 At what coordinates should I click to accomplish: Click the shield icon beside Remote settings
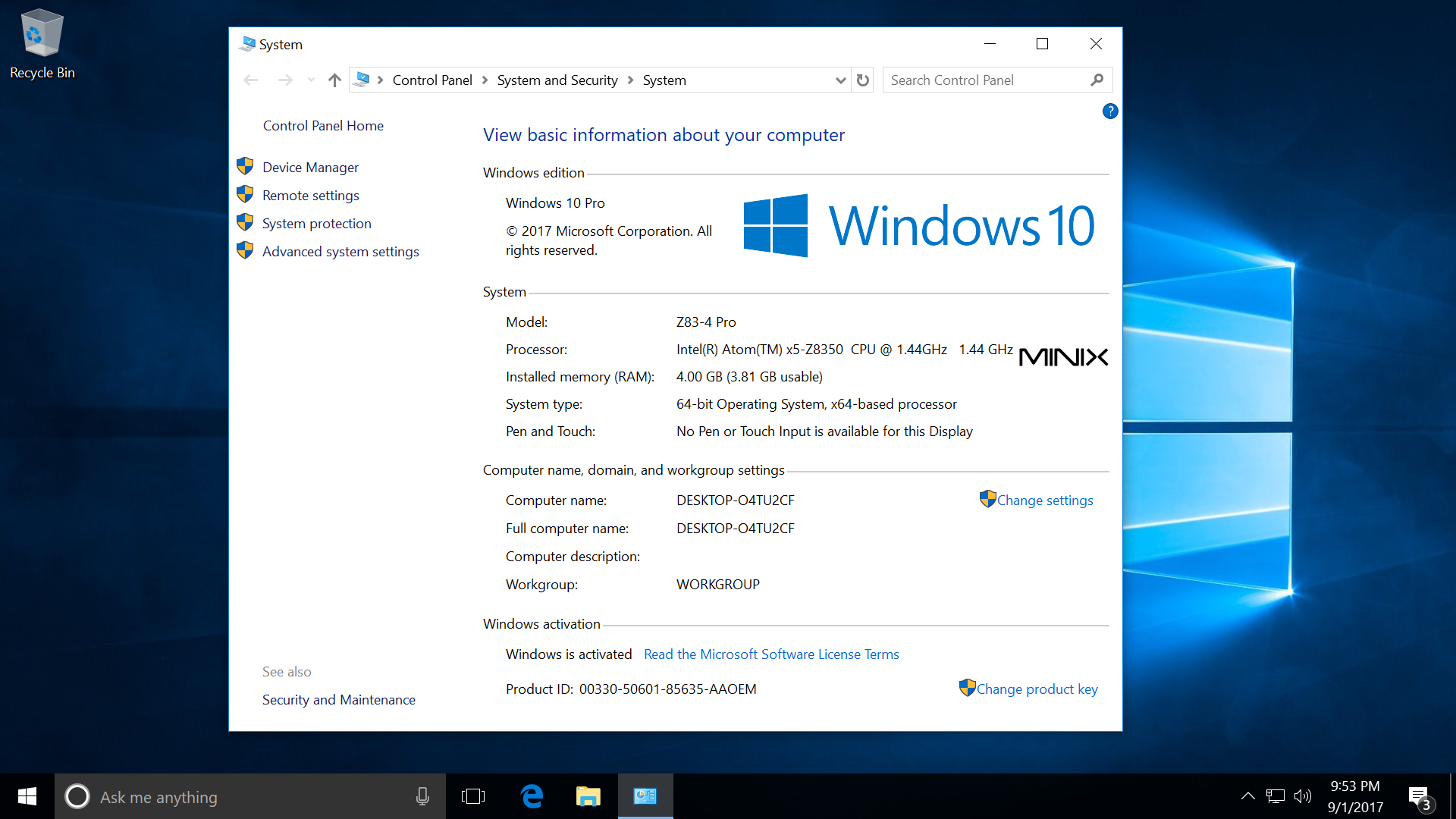click(x=245, y=193)
